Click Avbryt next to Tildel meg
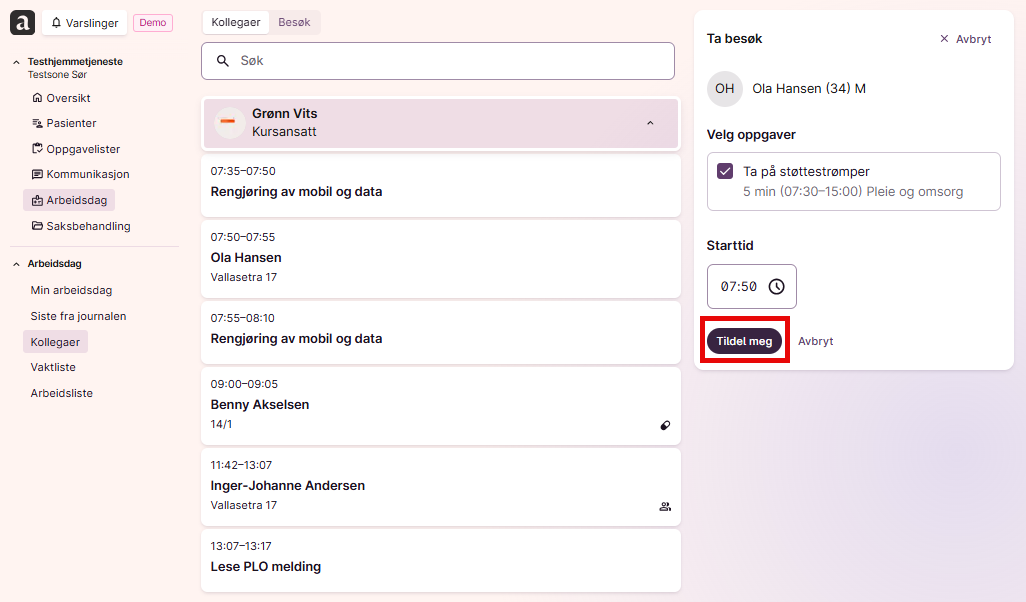The width and height of the screenshot is (1026, 602). point(815,341)
